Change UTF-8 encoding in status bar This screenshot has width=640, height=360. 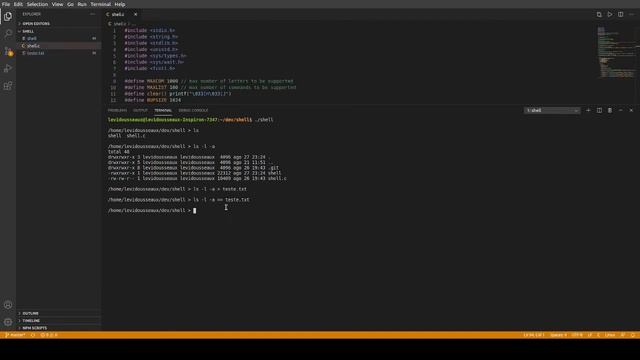pos(577,335)
